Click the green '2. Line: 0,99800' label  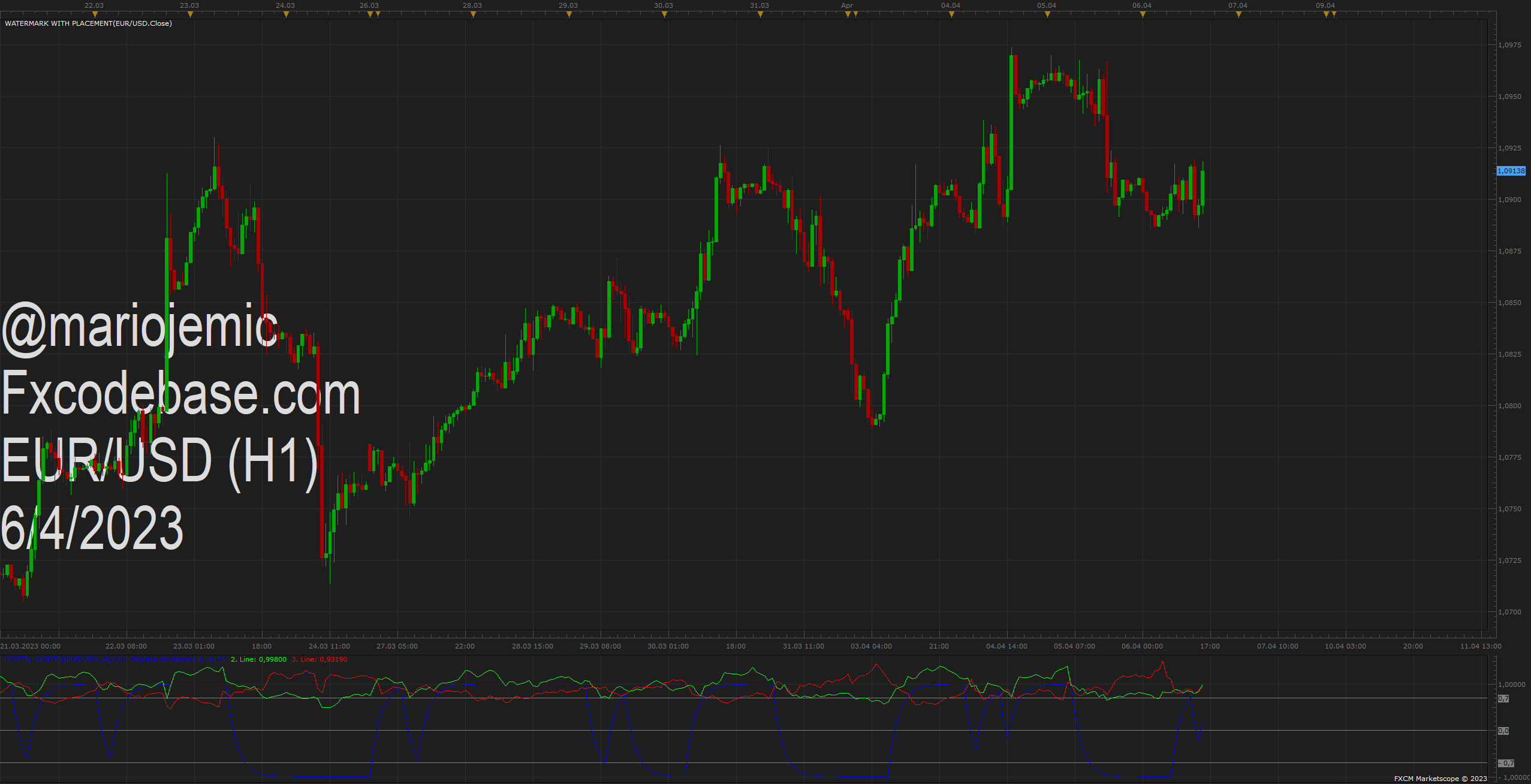(258, 659)
